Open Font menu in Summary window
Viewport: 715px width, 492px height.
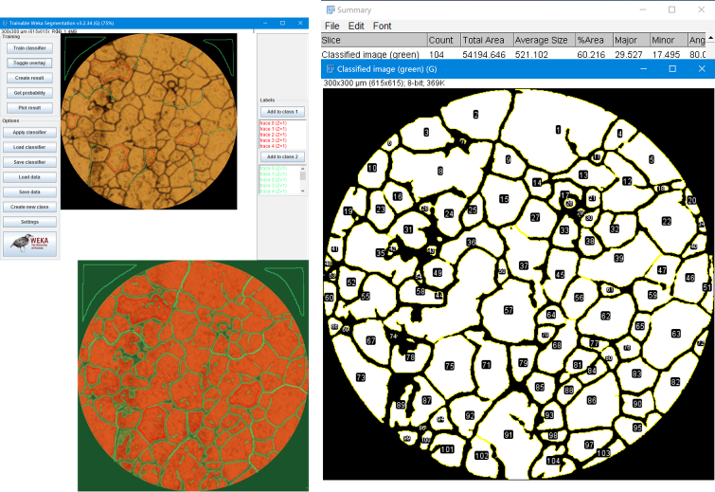[x=382, y=26]
